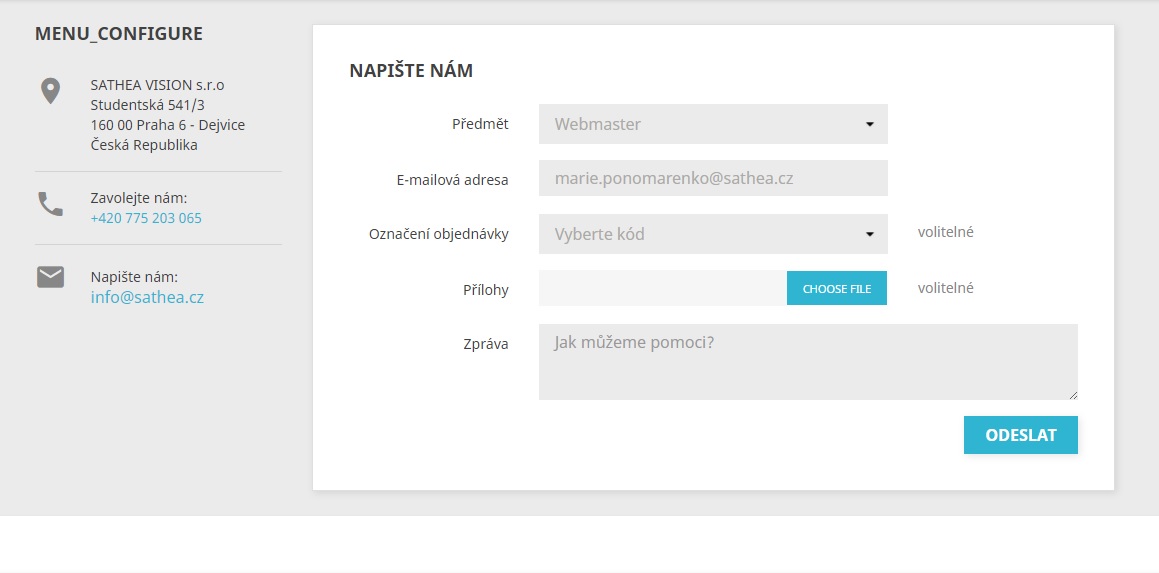Click the MENU_CONFIGURE heading

click(119, 33)
